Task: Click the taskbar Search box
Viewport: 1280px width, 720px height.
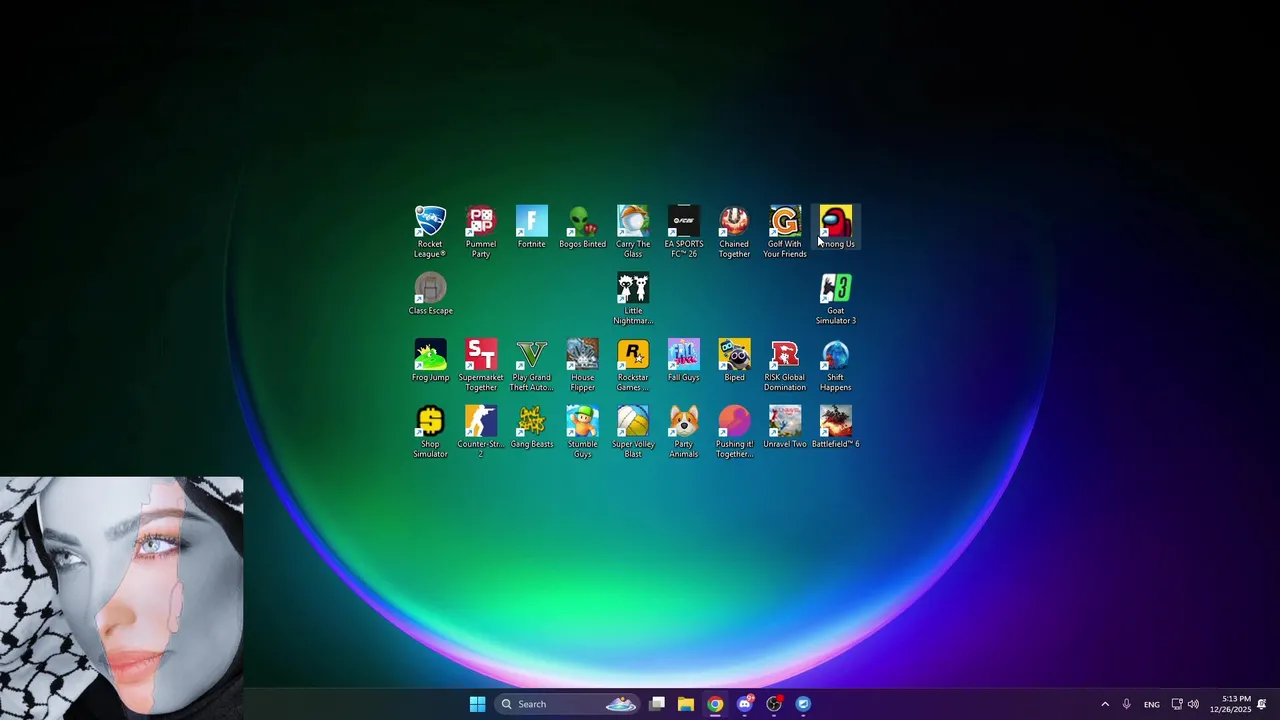Action: (x=567, y=704)
